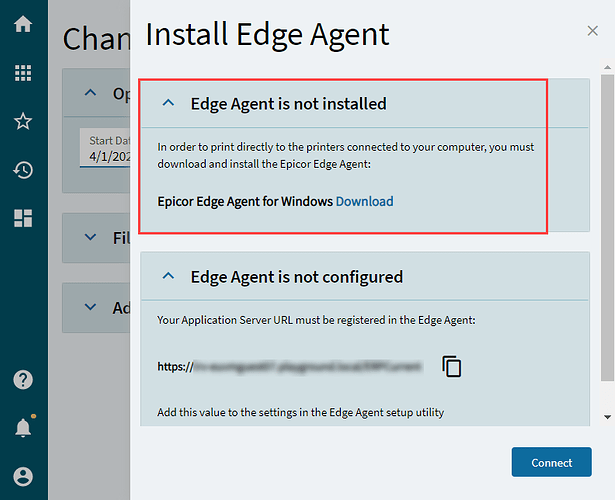Collapse 'Edge Agent is not configured' section
615x500 pixels.
click(x=168, y=276)
